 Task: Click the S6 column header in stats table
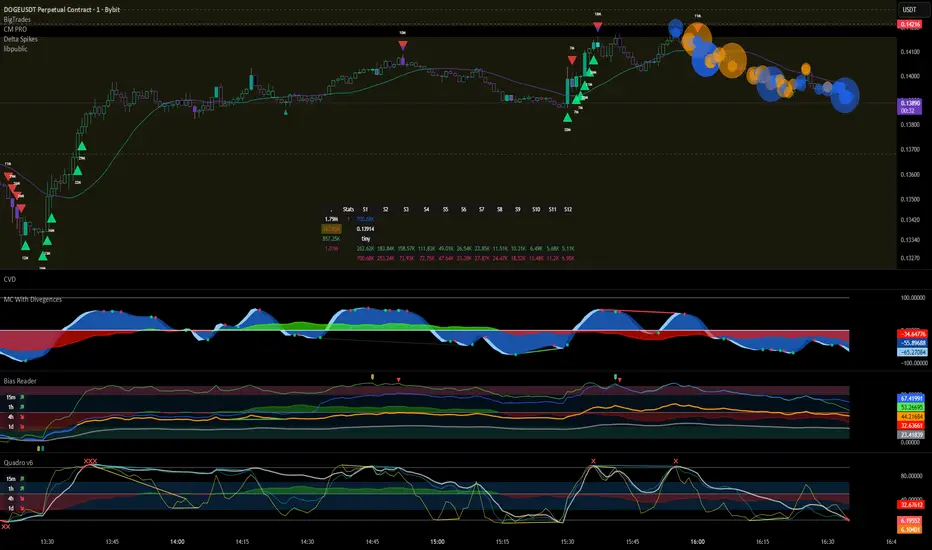464,209
